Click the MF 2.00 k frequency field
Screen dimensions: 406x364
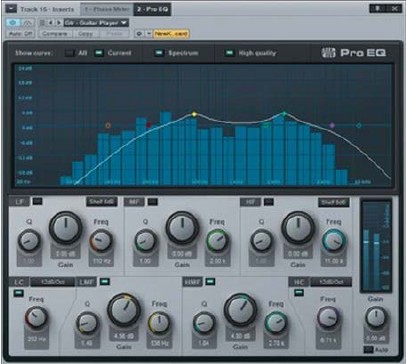pos(217,261)
